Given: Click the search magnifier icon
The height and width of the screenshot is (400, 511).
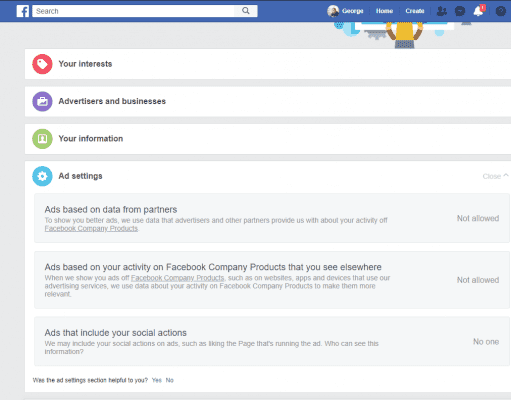Looking at the screenshot, I should pyautogui.click(x=246, y=11).
